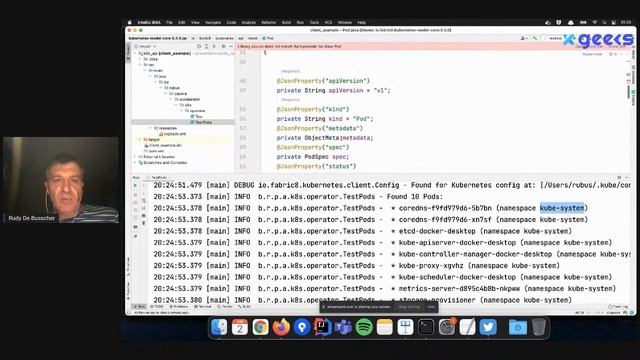Open TextEdit from the dock
Screen dimensions: 640x360
point(467,327)
